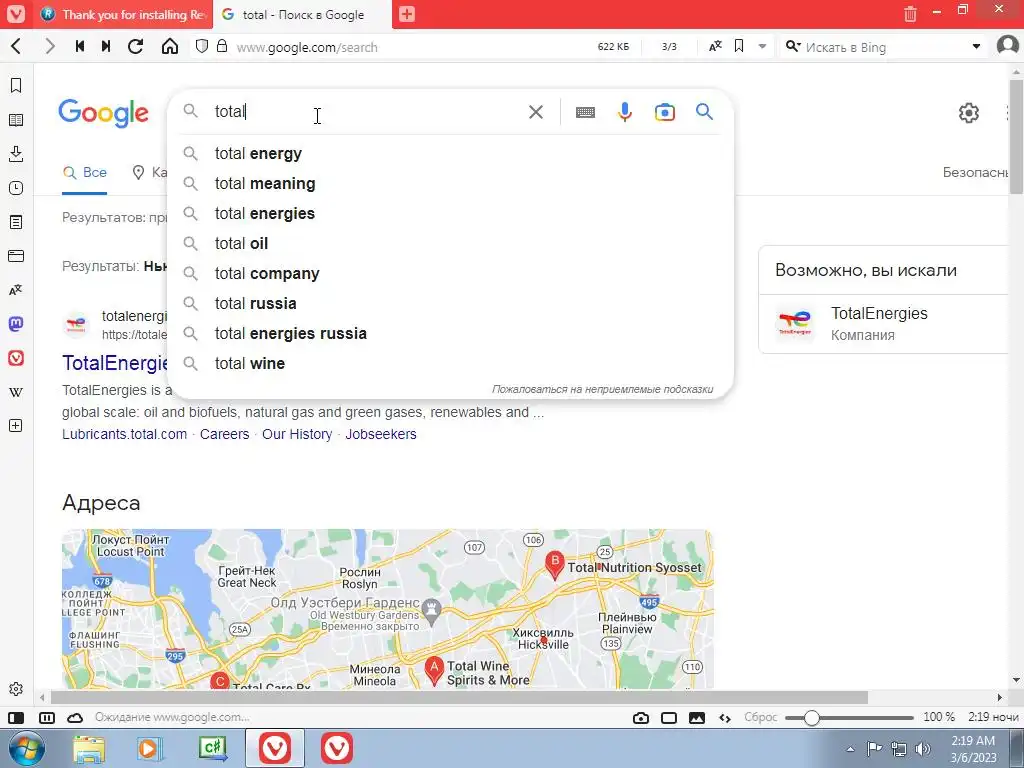The width and height of the screenshot is (1024, 768).
Task: Adjust the page zoom slider
Action: [x=849, y=718]
